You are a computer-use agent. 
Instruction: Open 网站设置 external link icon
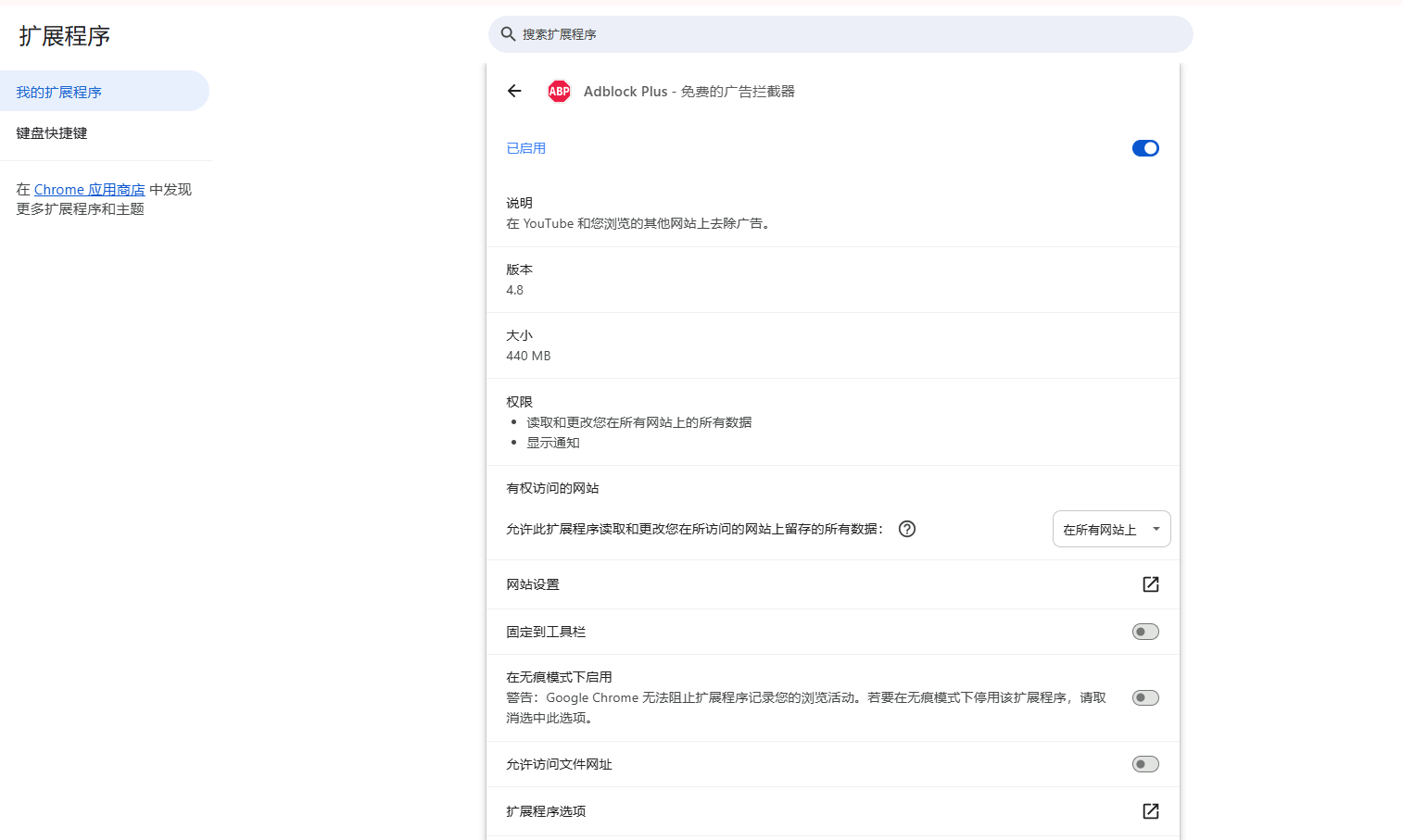[1150, 584]
